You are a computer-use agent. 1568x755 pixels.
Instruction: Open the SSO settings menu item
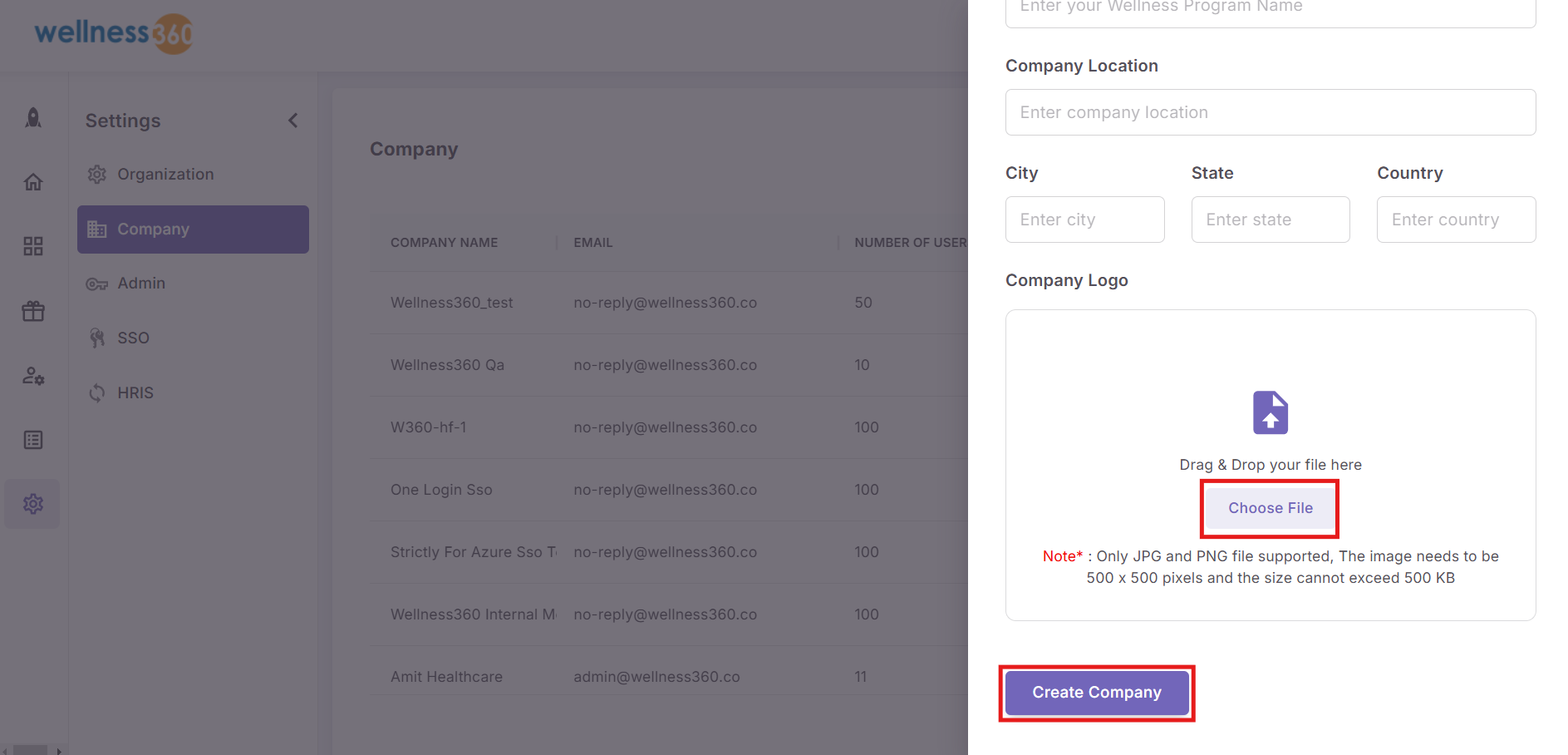193,338
